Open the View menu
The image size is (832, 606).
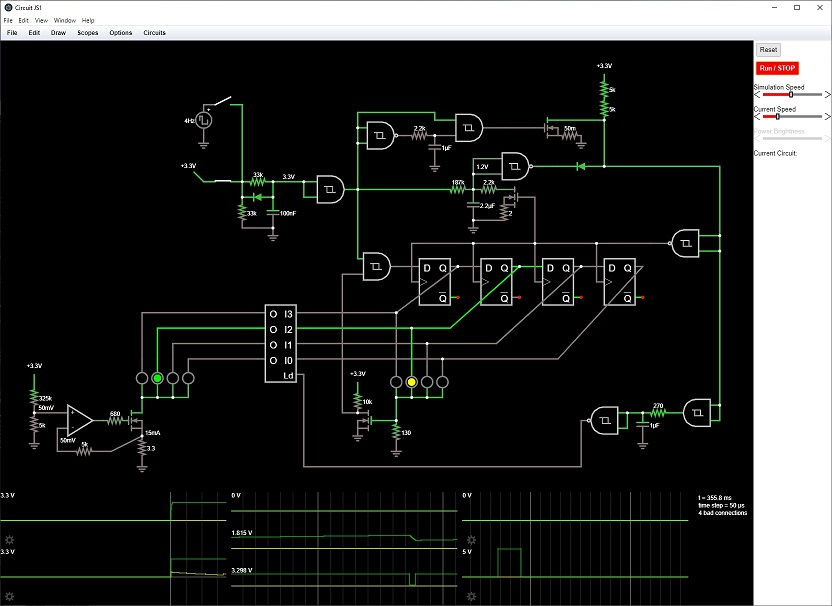coord(41,20)
